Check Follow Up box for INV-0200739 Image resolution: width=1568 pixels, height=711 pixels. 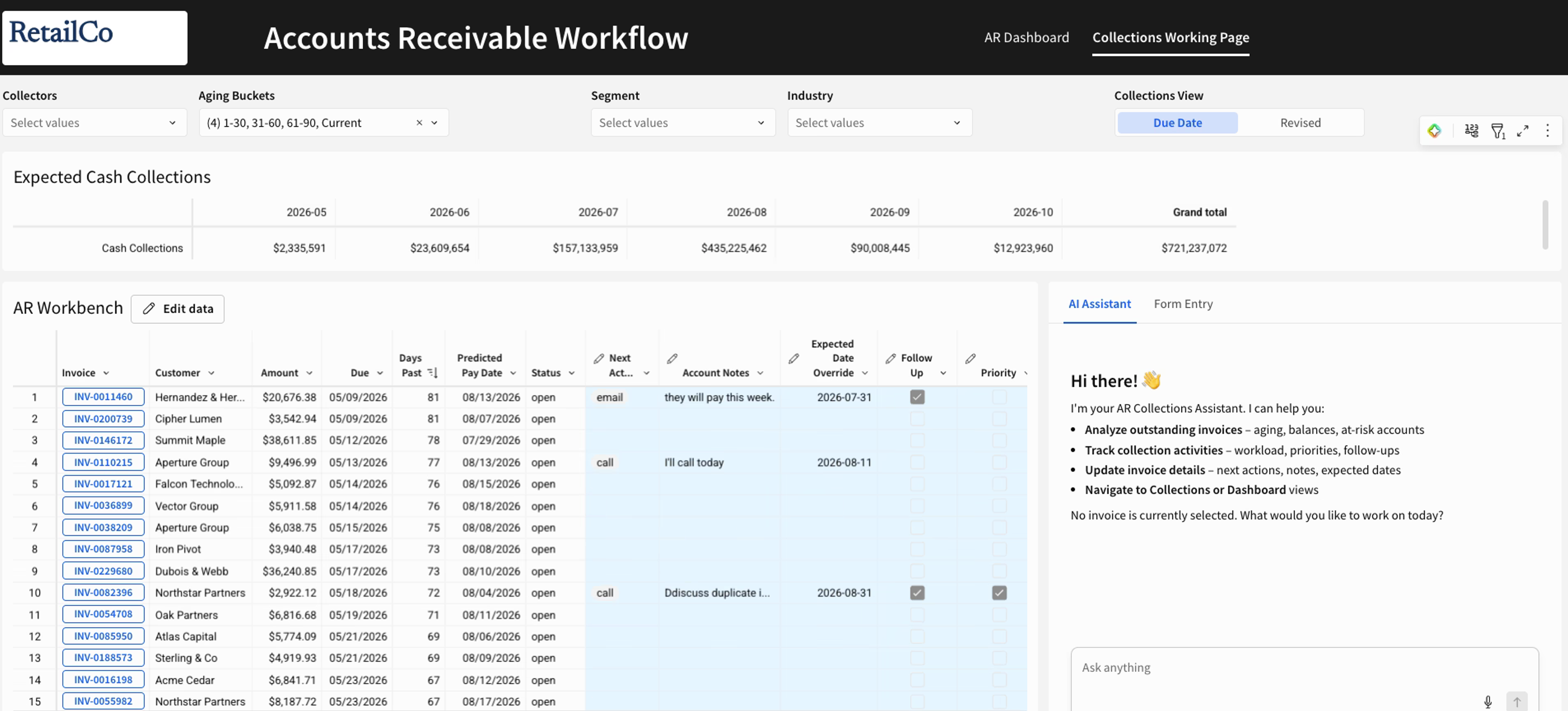[917, 418]
